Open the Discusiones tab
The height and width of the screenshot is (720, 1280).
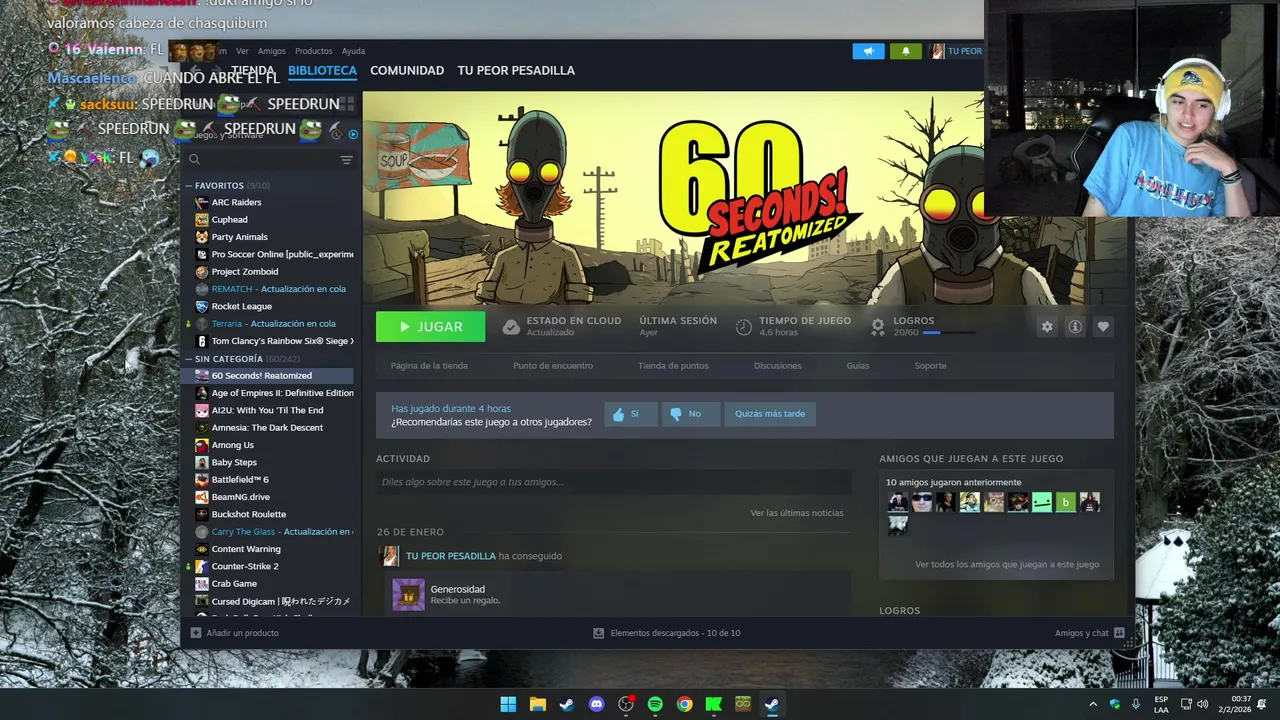pyautogui.click(x=778, y=366)
